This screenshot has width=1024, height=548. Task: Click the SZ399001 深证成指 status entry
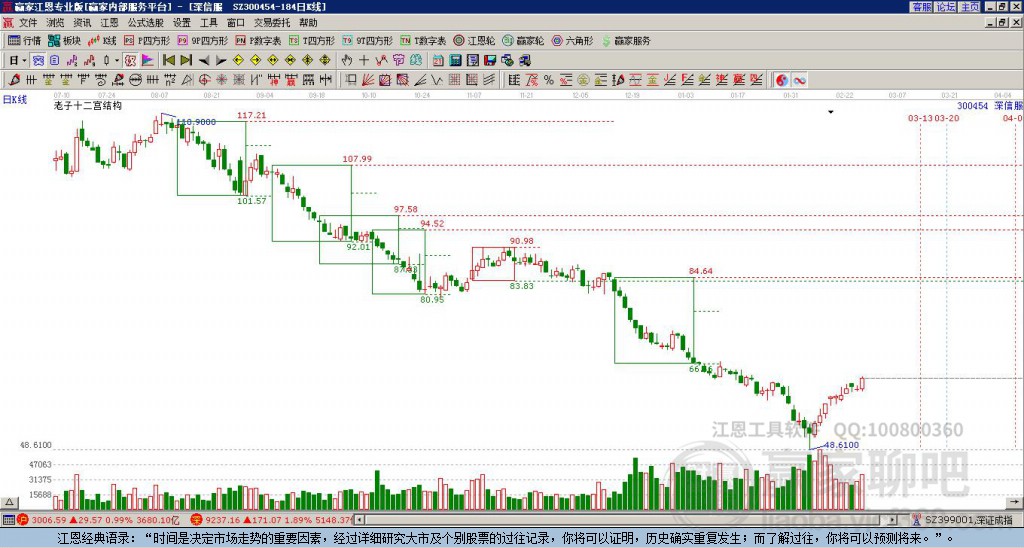[968, 520]
